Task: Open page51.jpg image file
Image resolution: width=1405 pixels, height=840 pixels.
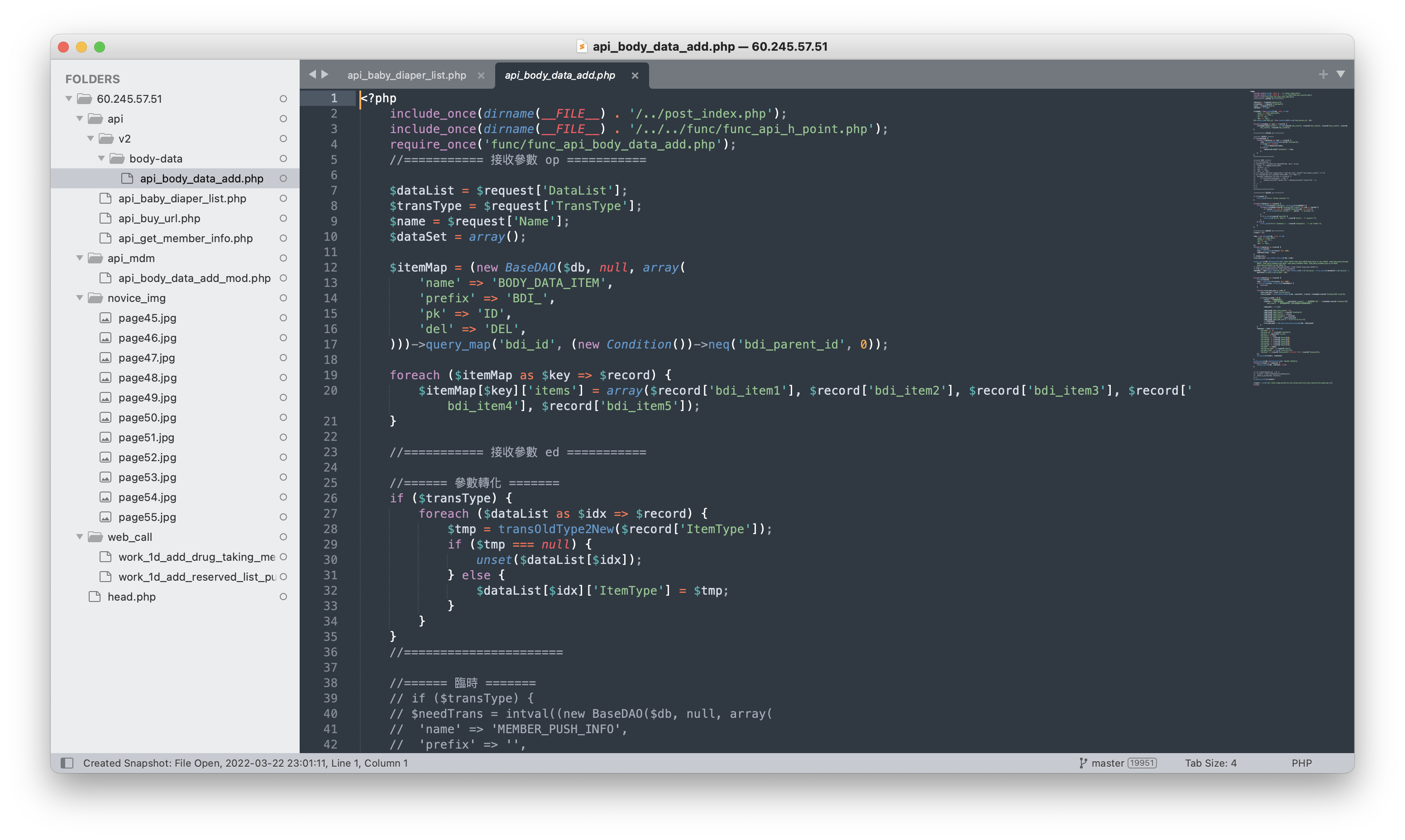Action: (x=146, y=438)
